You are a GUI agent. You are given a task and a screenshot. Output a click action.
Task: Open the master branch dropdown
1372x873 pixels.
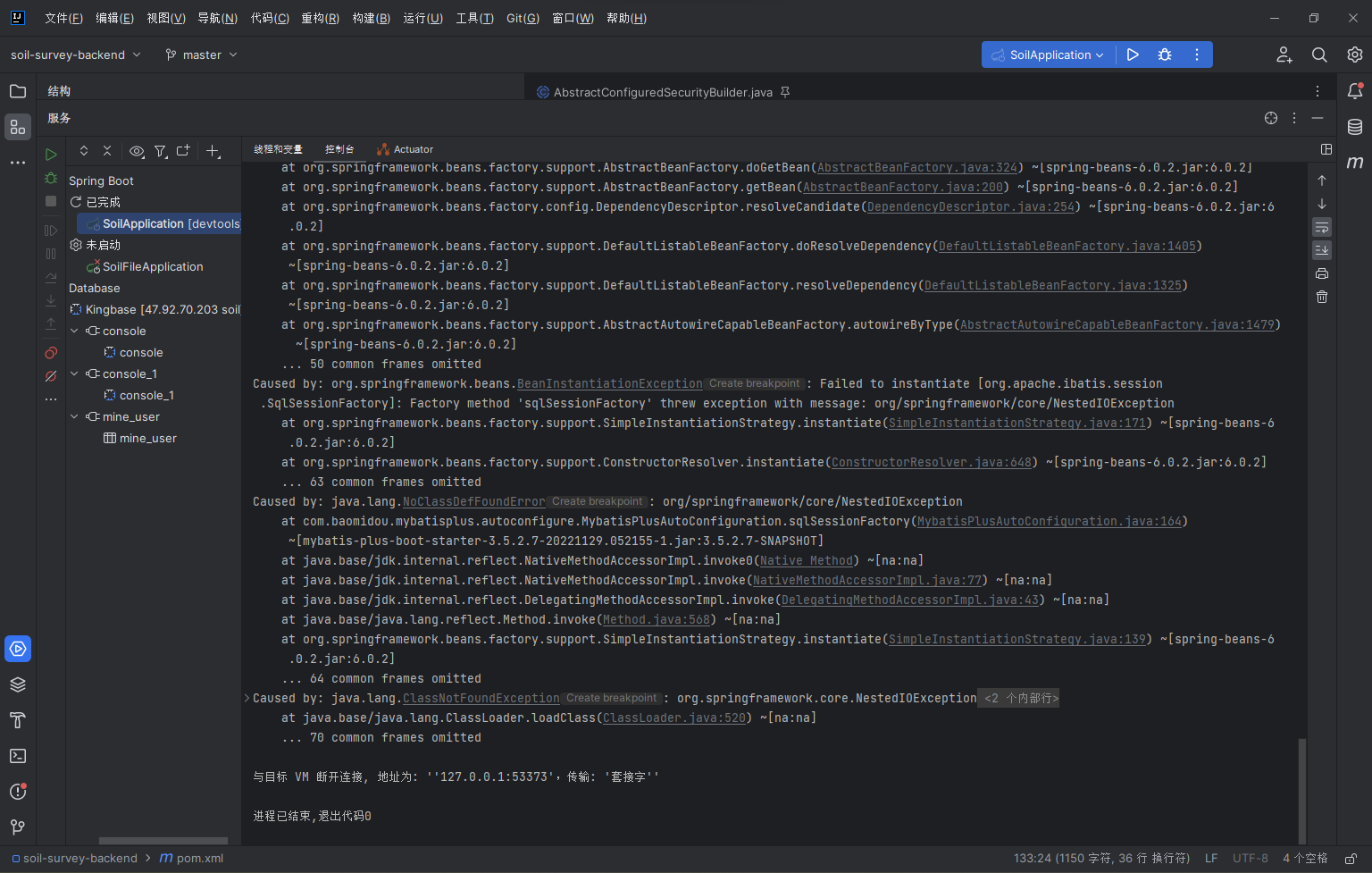200,55
